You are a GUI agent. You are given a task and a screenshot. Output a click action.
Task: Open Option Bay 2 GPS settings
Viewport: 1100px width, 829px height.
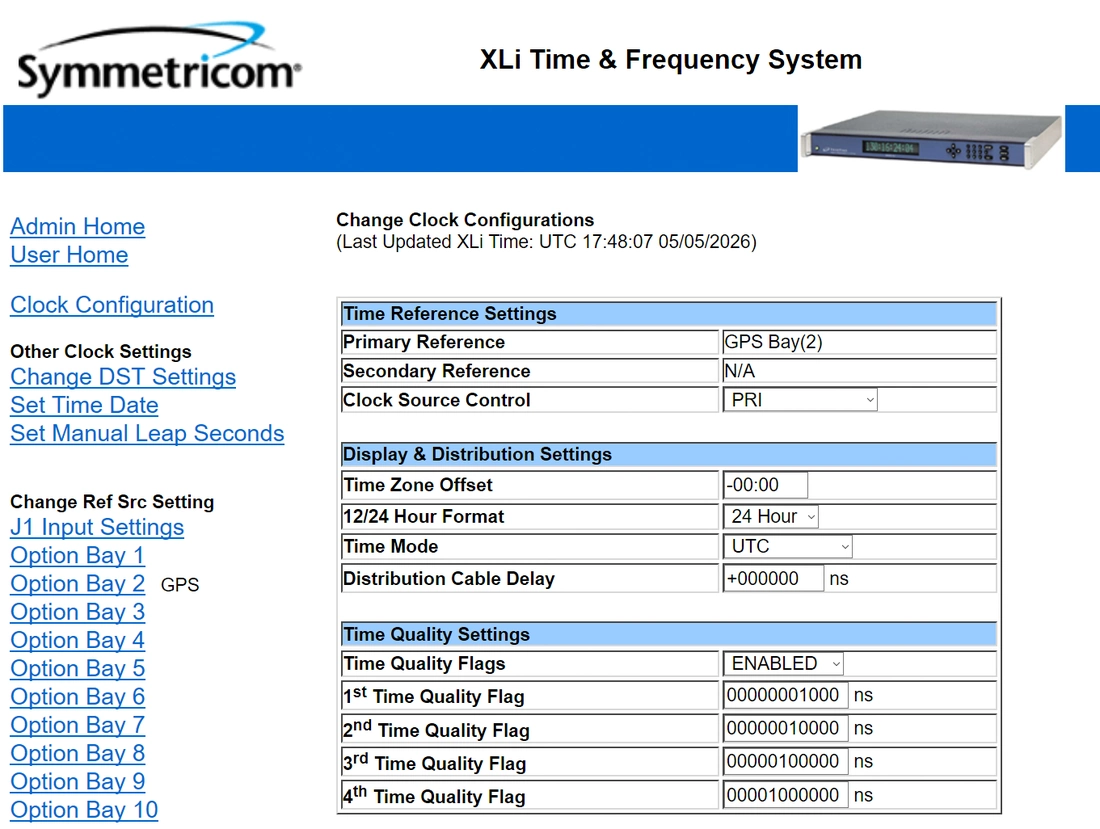[x=78, y=584]
